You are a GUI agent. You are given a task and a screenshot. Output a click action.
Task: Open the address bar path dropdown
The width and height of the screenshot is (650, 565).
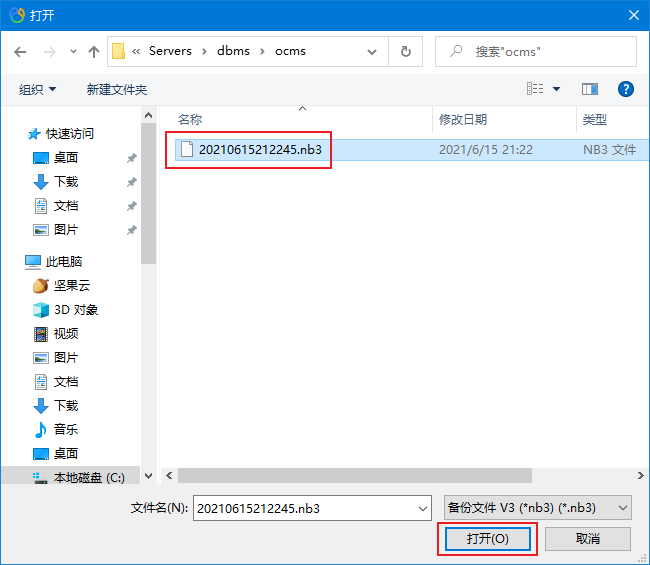pyautogui.click(x=372, y=51)
